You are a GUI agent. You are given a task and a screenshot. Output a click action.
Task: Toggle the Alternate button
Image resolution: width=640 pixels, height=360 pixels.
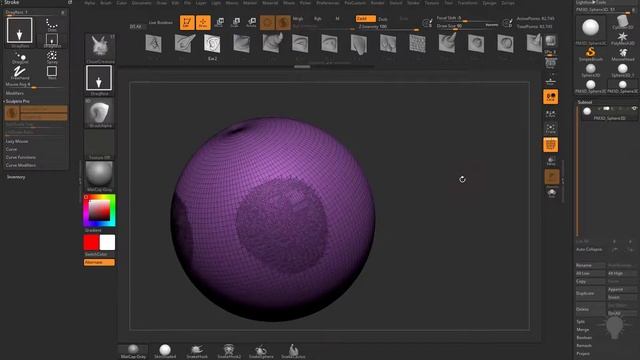point(99,262)
